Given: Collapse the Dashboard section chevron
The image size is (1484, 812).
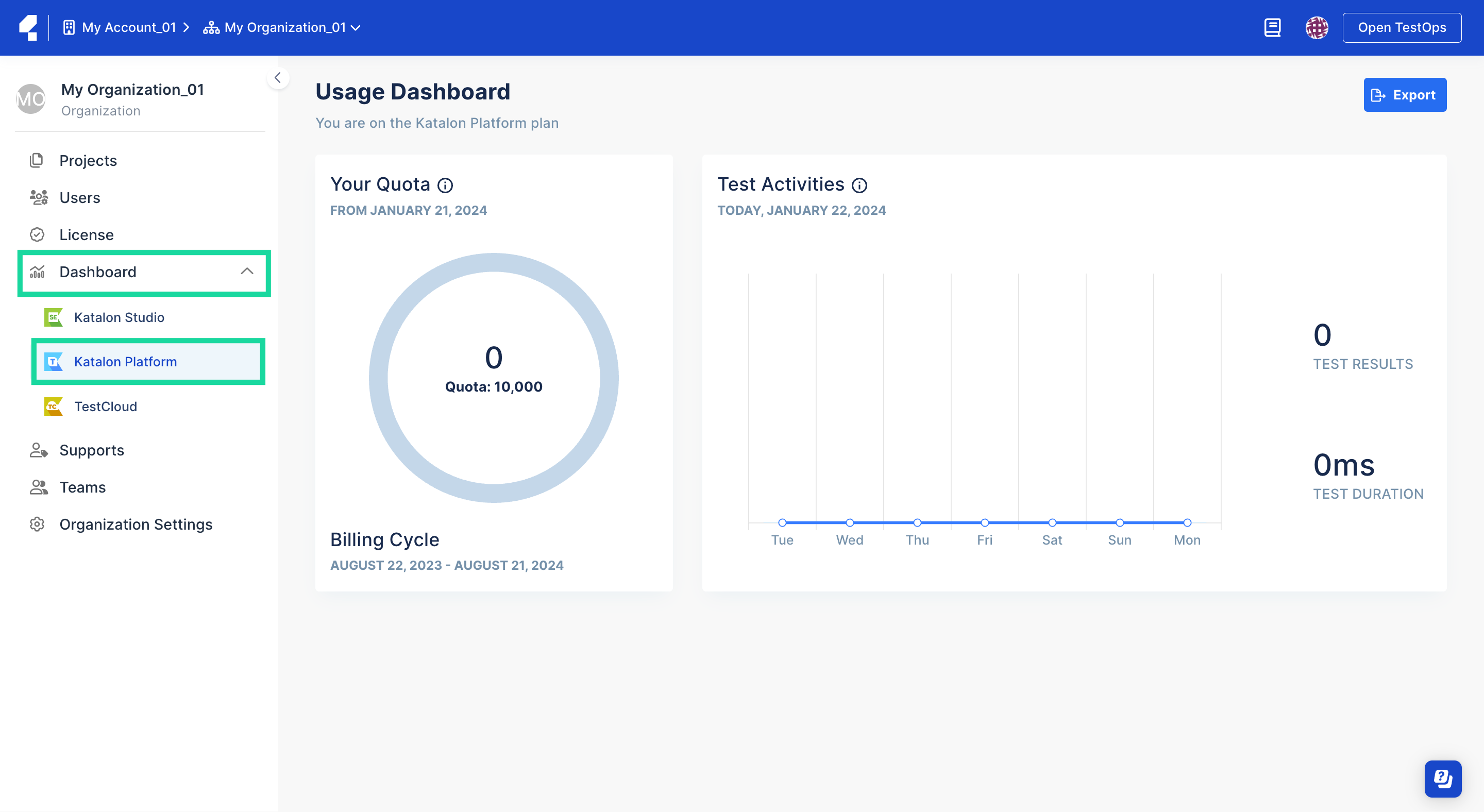Looking at the screenshot, I should [248, 271].
